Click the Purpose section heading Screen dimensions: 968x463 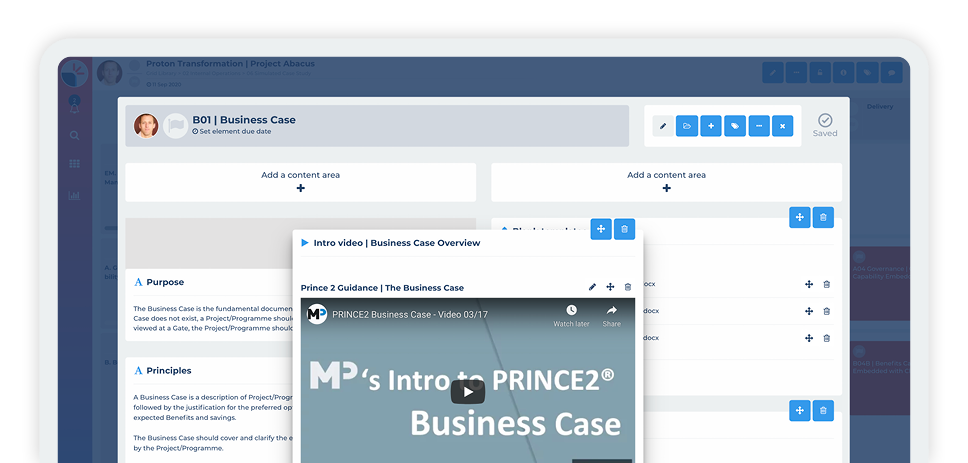pos(165,282)
